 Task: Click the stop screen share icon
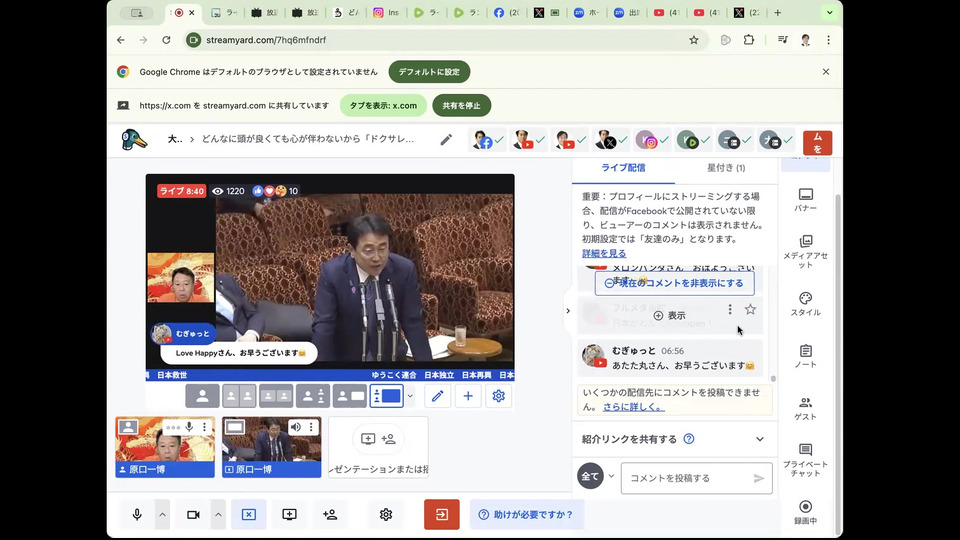249,514
